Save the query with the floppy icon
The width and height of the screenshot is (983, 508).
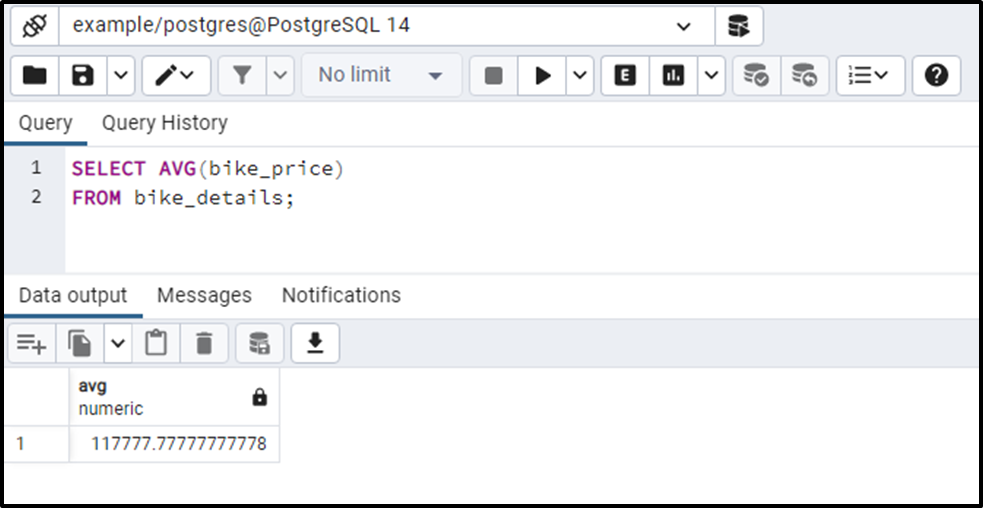(x=84, y=75)
